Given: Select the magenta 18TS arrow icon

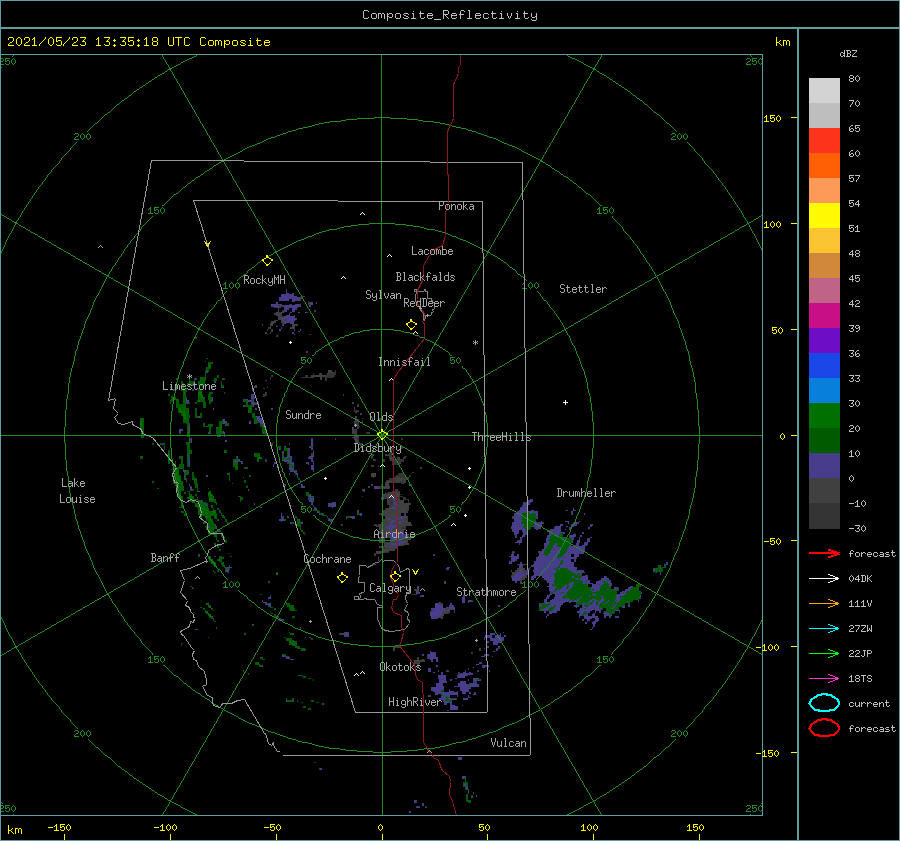Looking at the screenshot, I should click(x=824, y=679).
